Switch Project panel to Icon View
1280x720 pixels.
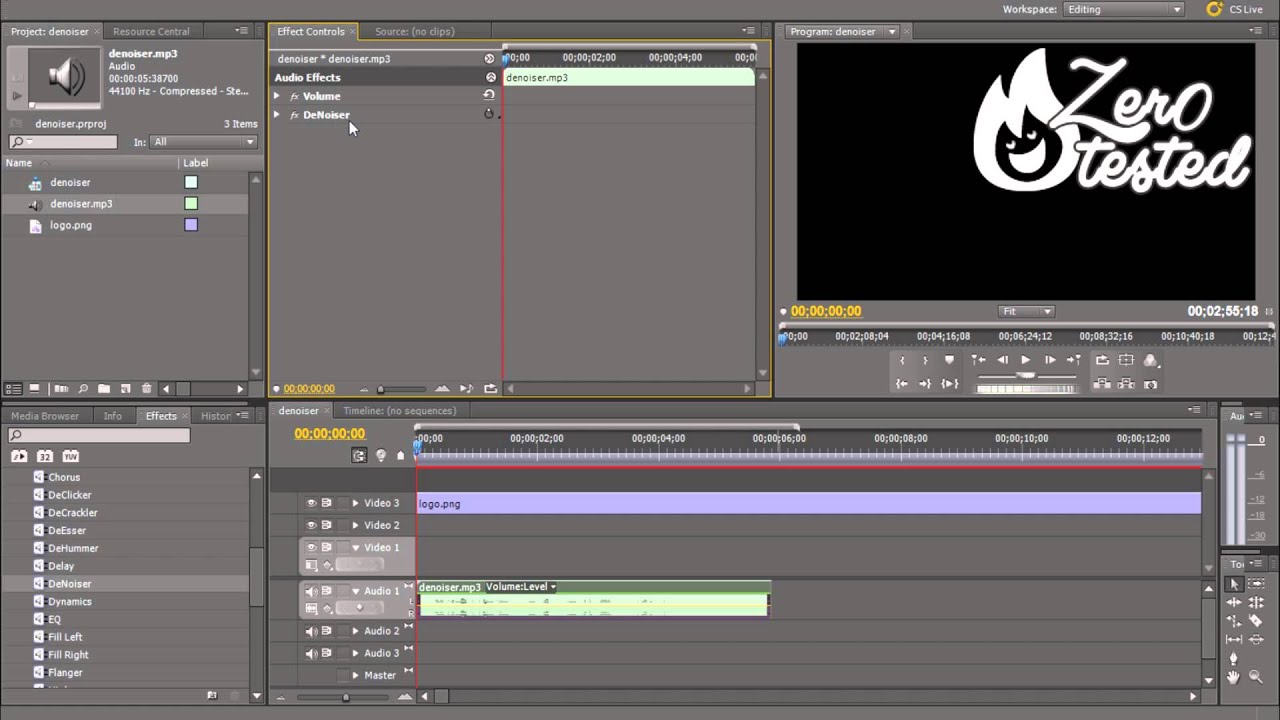(34, 389)
